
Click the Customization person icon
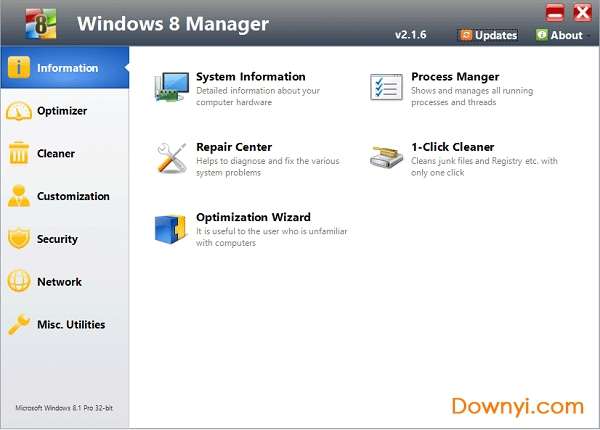click(x=19, y=196)
